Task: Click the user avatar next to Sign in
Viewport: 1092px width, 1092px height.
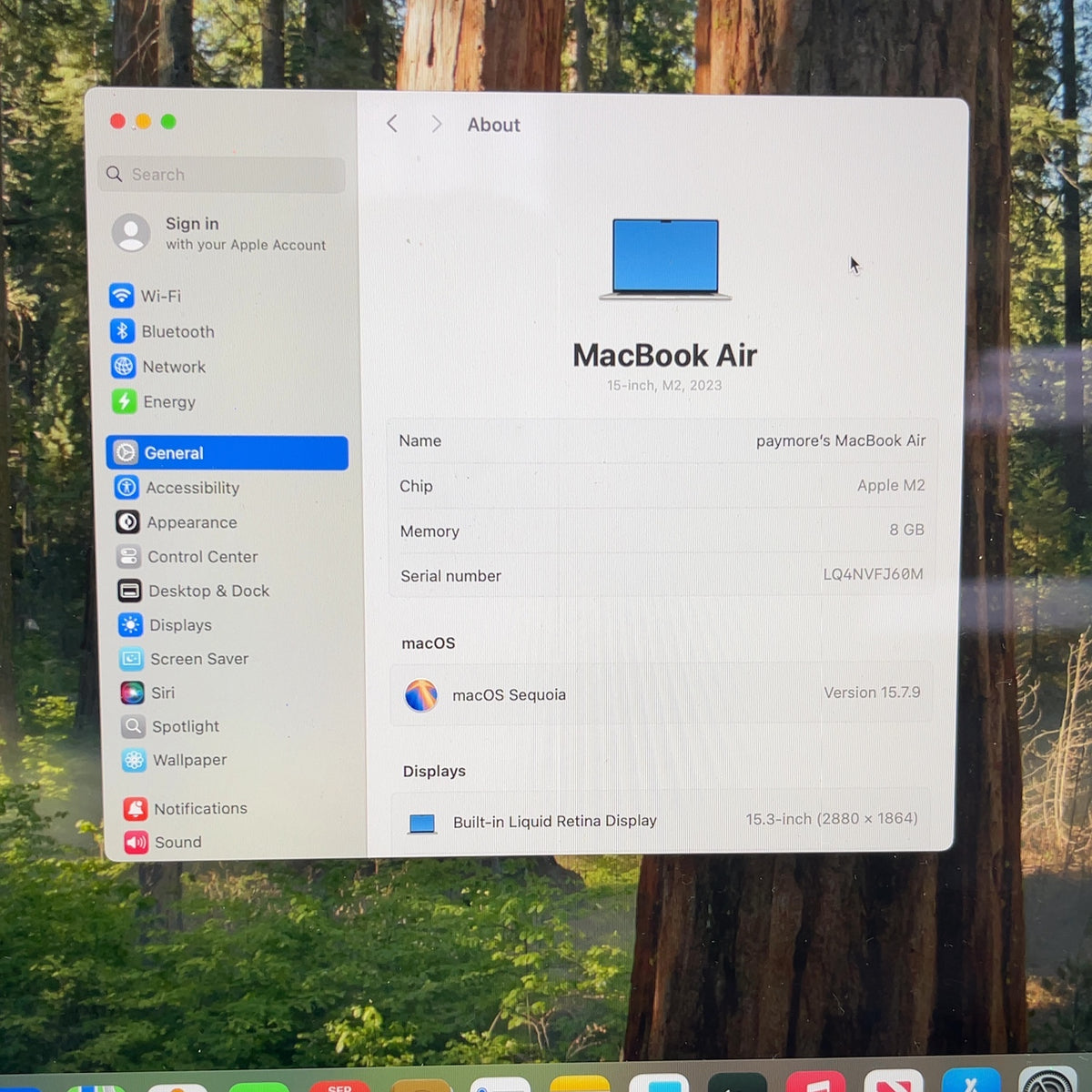Action: point(131,233)
